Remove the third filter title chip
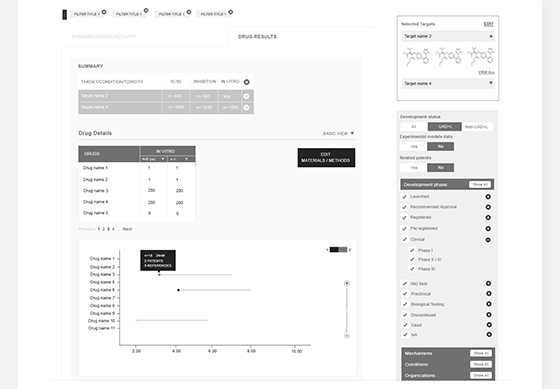The image size is (560, 389). tap(189, 12)
